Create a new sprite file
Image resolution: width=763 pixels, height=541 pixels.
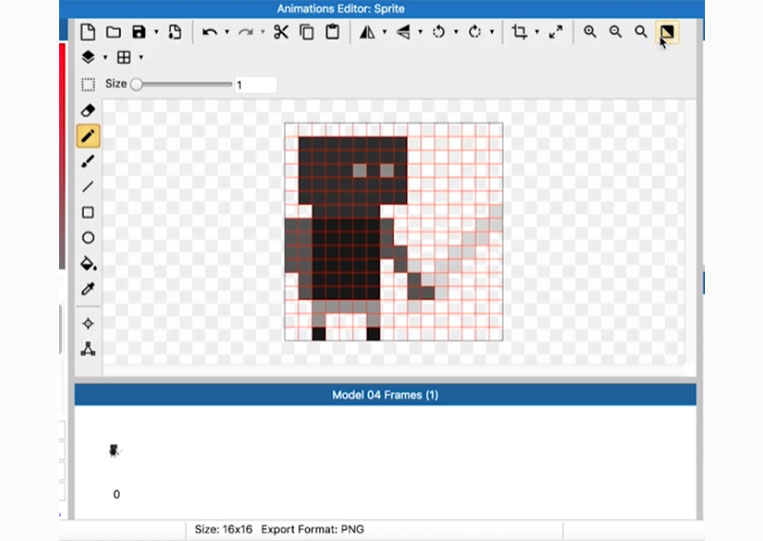(x=88, y=32)
